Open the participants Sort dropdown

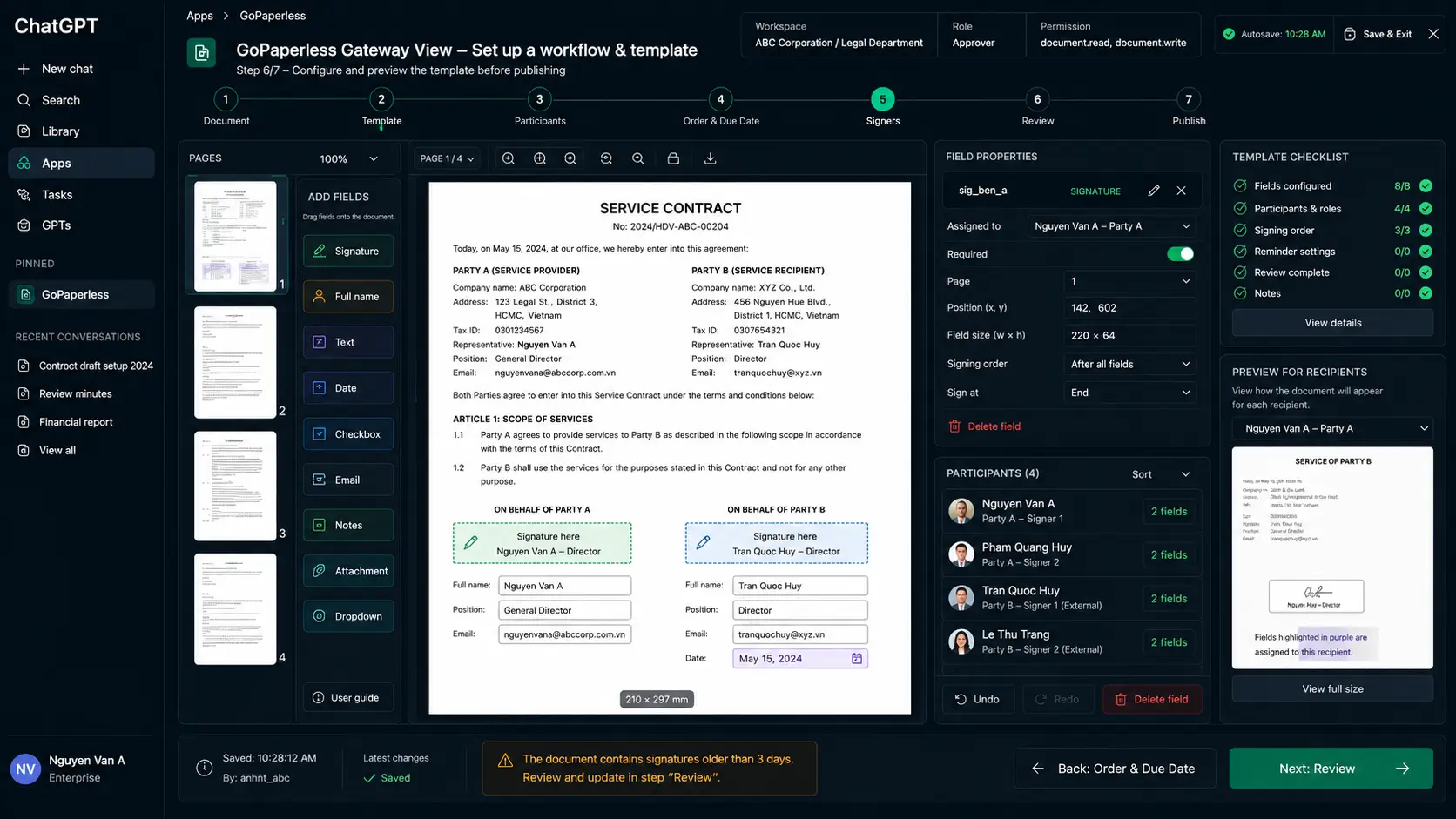[1161, 474]
